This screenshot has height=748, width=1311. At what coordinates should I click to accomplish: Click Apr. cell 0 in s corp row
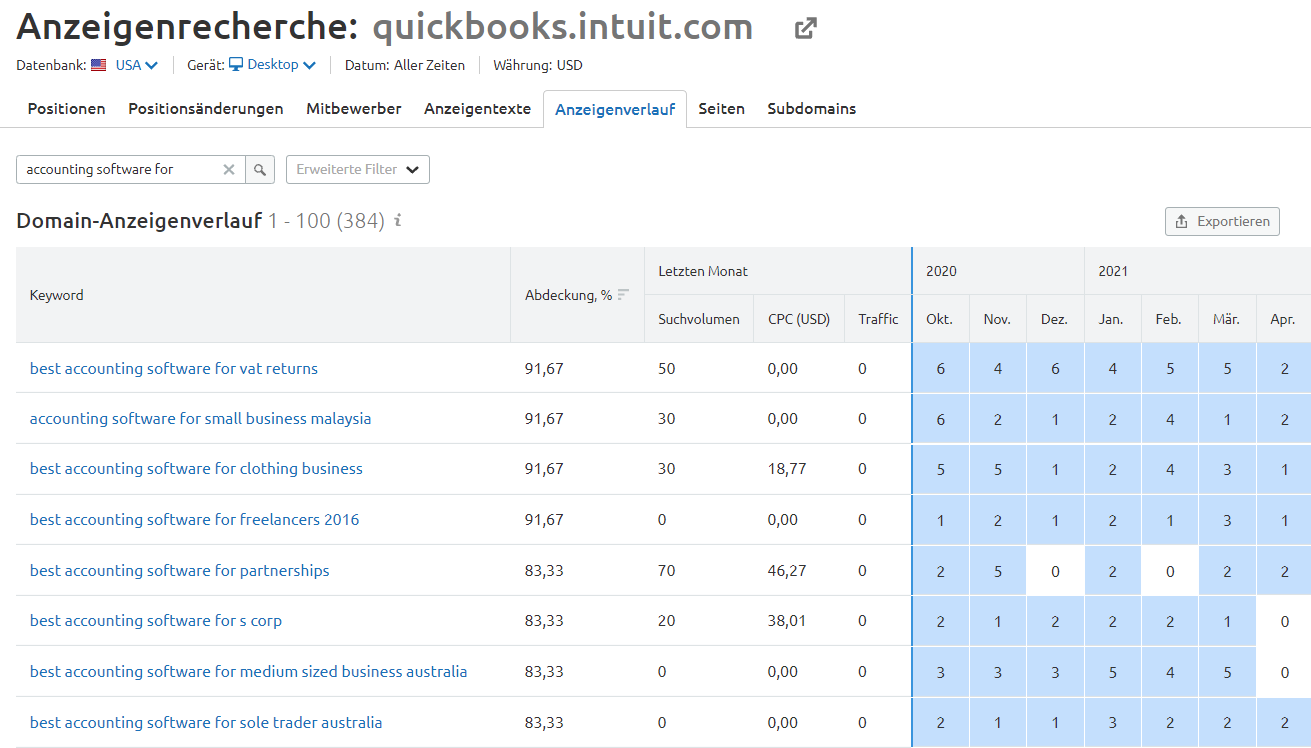[x=1284, y=621]
